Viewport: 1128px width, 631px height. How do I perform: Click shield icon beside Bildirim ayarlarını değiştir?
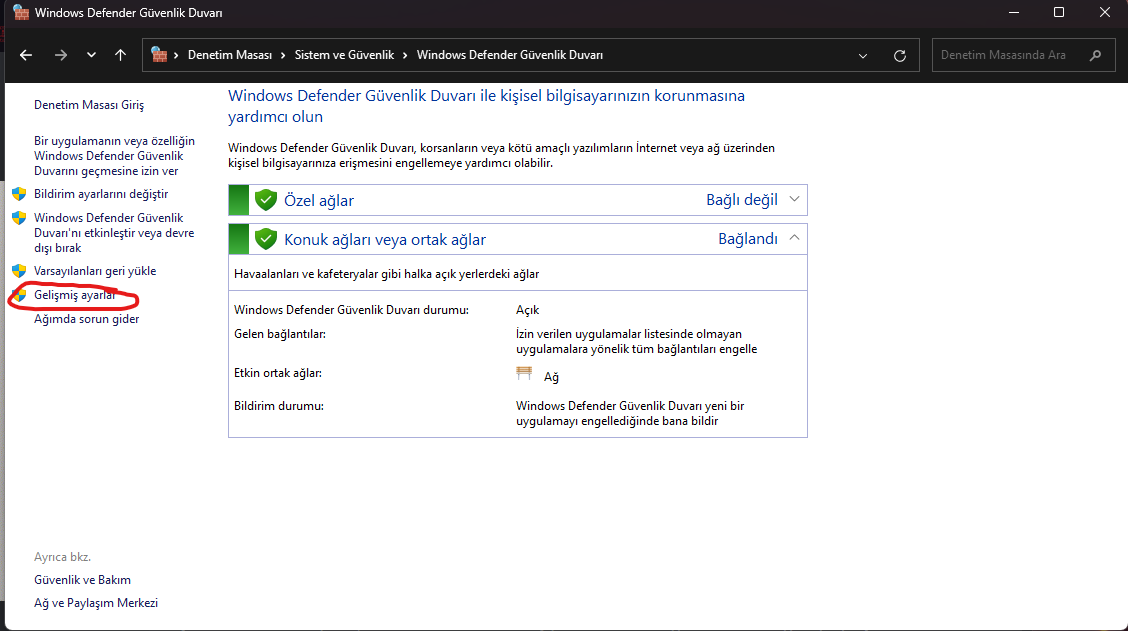point(19,194)
